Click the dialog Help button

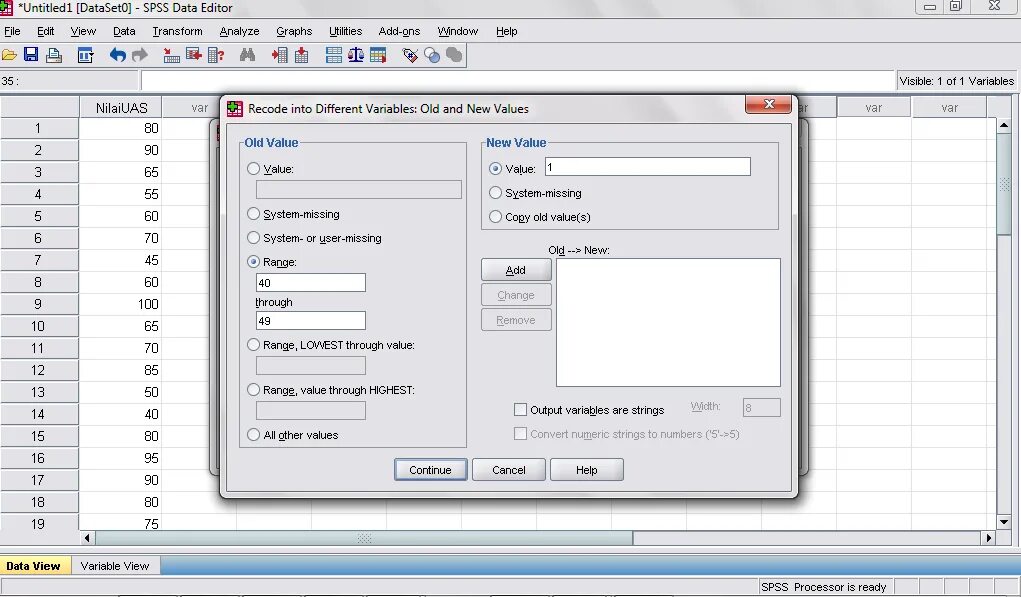[x=586, y=470]
